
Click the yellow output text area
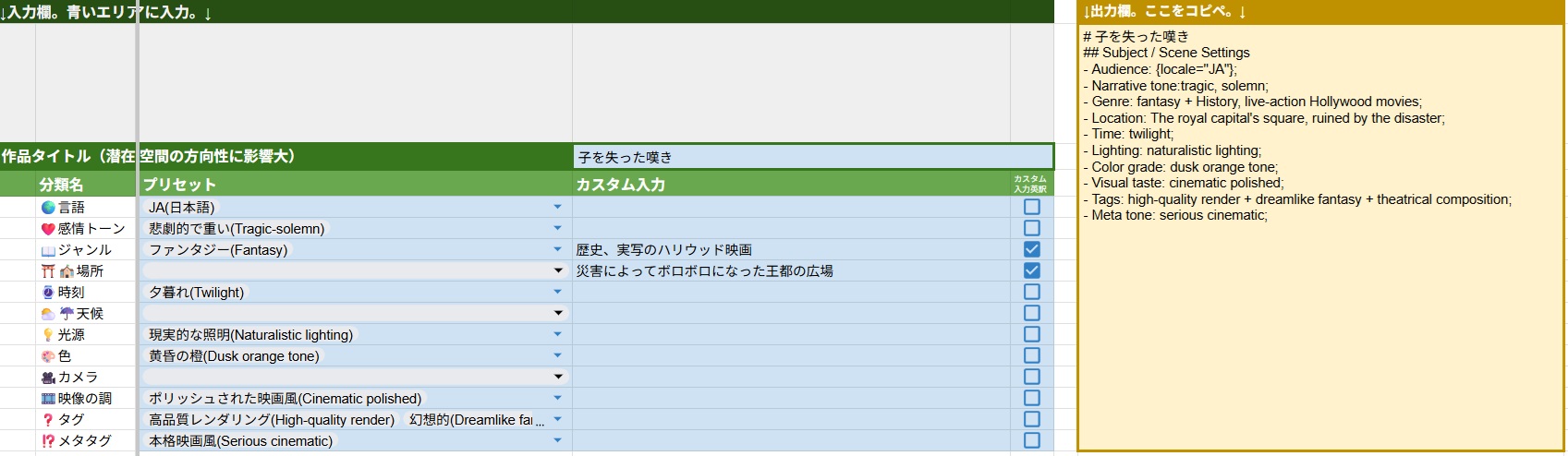point(1321,323)
